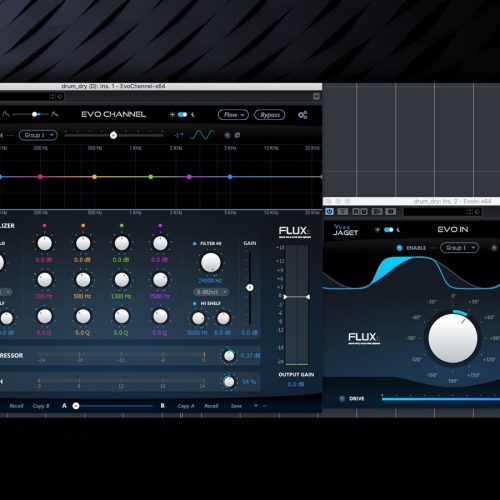Click the Evo.In bypass power icon
Image resolution: width=500 pixels, height=500 pixels.
pos(329,211)
